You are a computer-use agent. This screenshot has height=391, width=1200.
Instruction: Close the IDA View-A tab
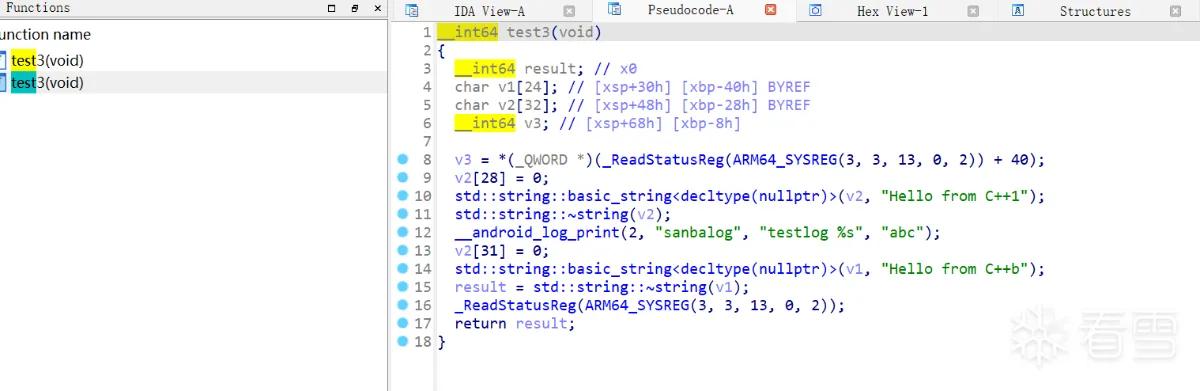[569, 11]
